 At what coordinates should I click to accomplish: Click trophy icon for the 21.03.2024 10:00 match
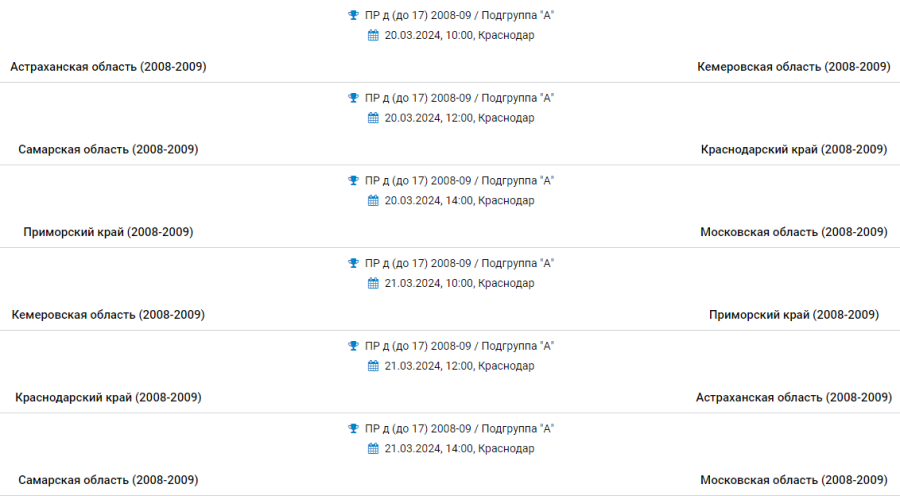[353, 263]
